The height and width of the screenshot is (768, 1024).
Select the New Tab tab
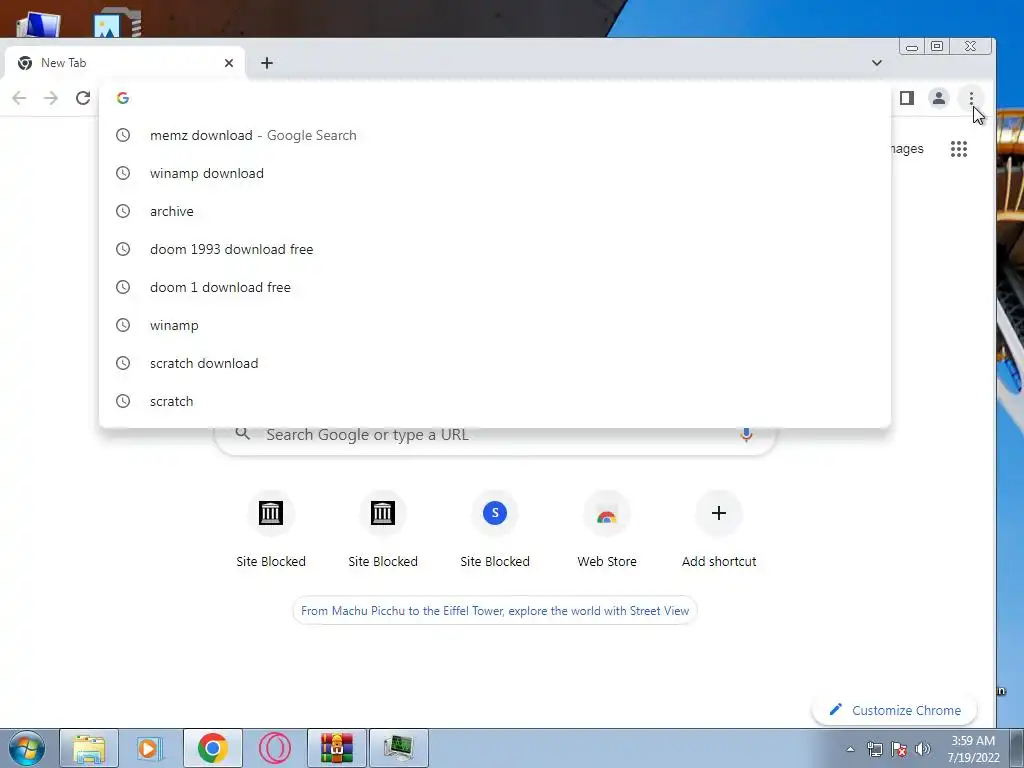point(124,63)
